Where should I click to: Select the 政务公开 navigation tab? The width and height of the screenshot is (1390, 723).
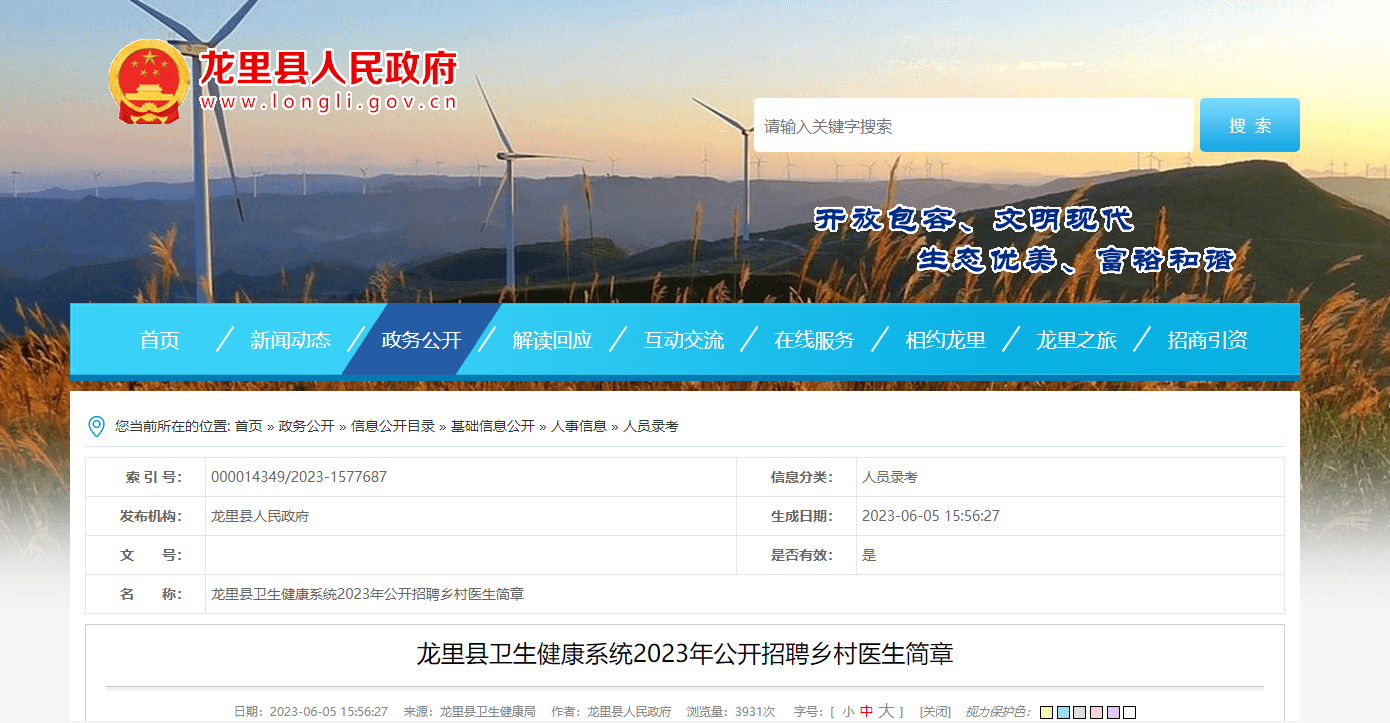[x=421, y=340]
